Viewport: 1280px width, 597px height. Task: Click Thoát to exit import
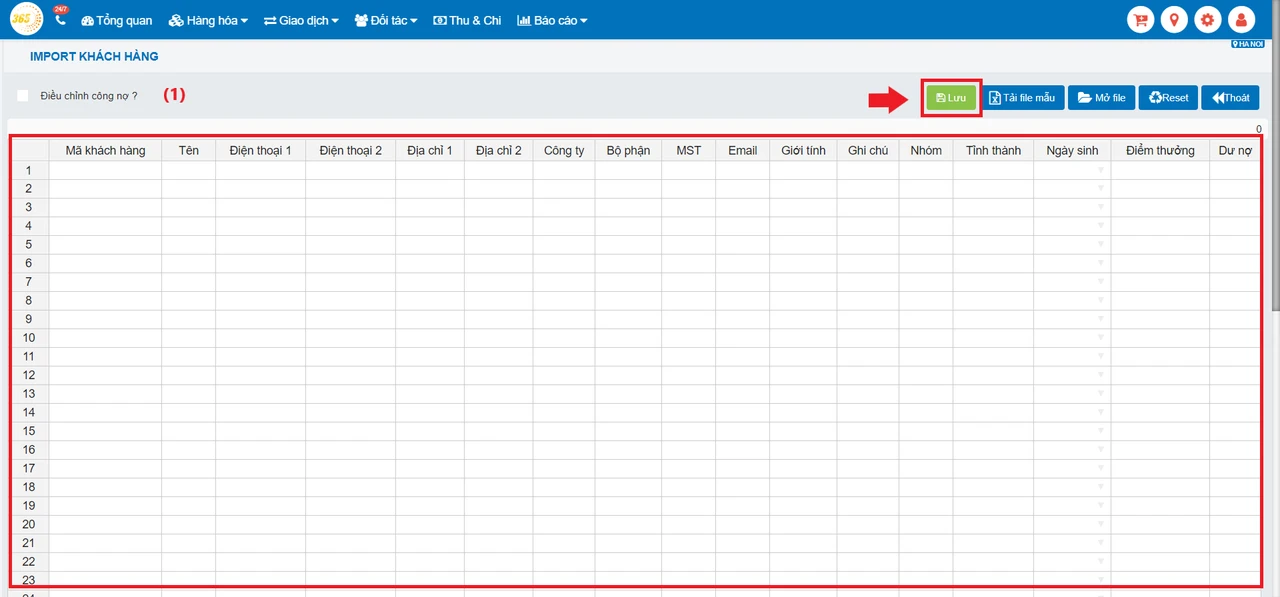(1230, 97)
